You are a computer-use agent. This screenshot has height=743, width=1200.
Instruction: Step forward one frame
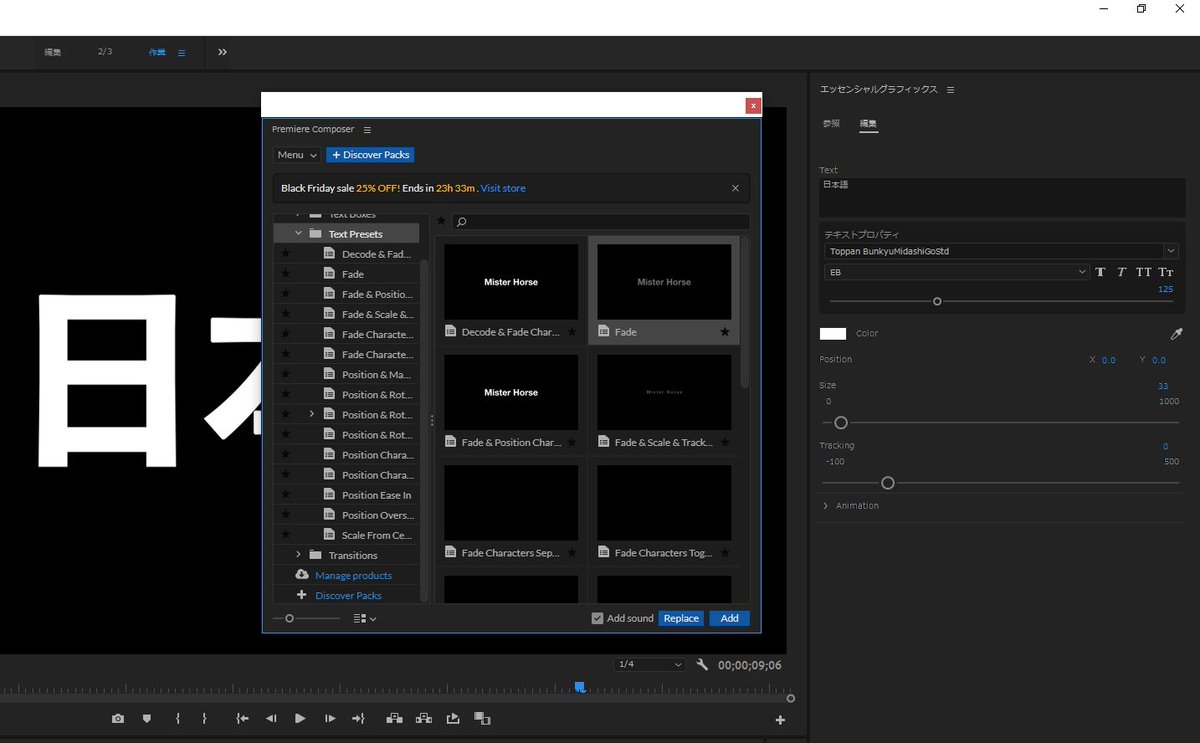tap(329, 718)
